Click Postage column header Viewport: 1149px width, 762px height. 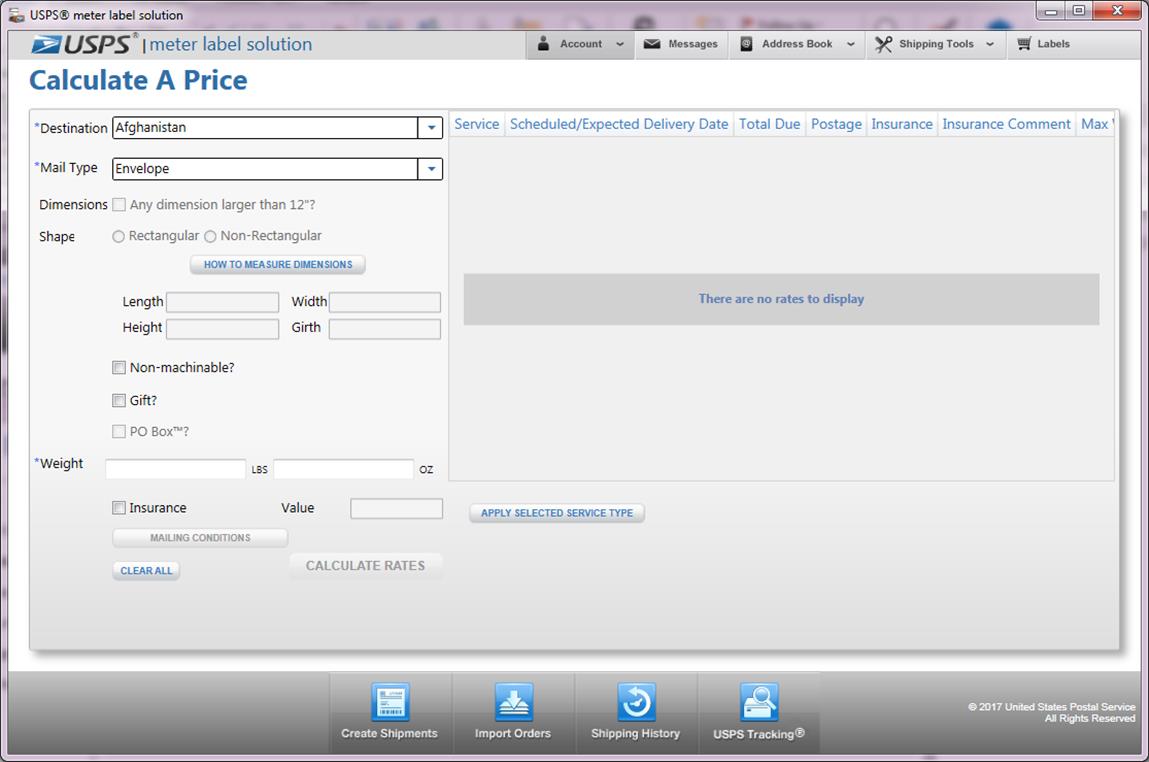click(836, 124)
